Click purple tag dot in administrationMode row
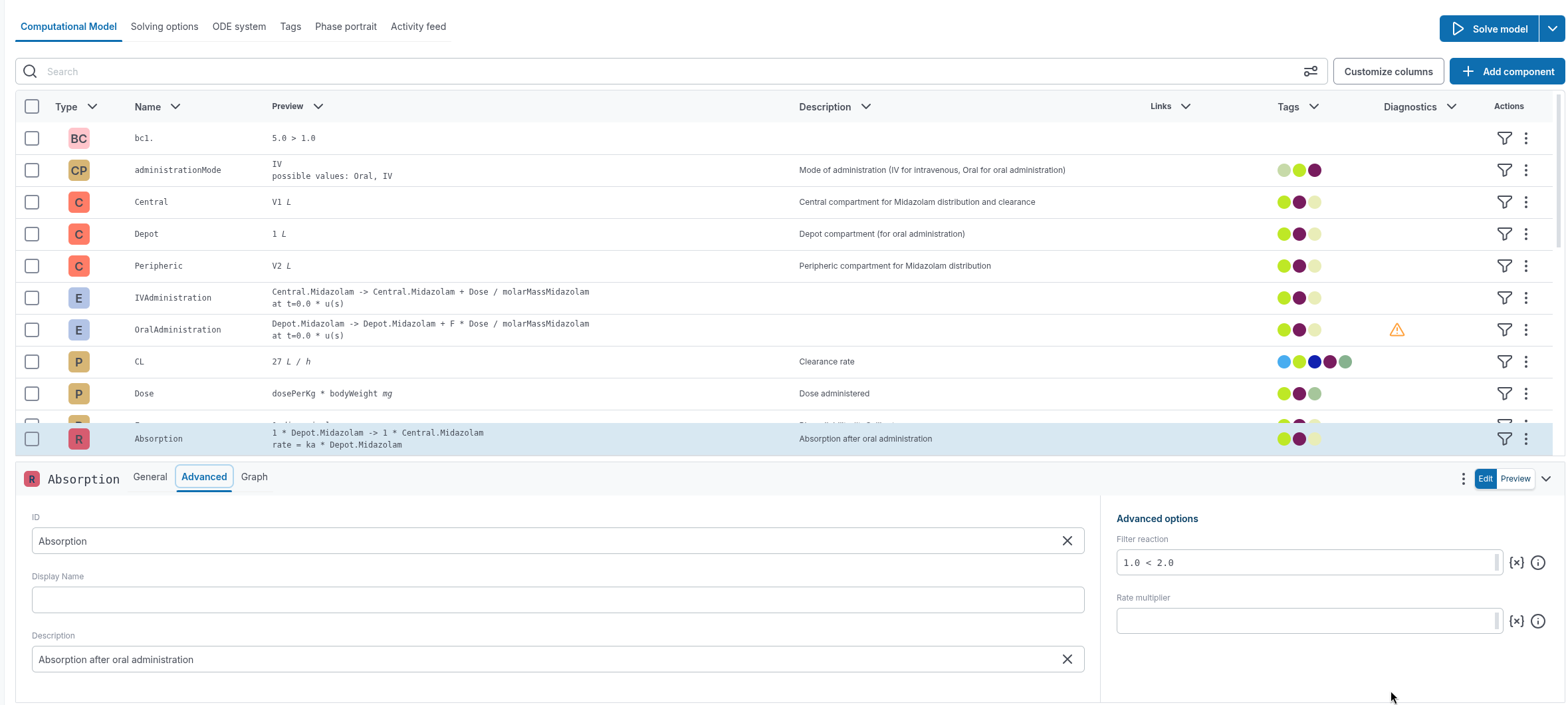The width and height of the screenshot is (1568, 705). [1315, 170]
